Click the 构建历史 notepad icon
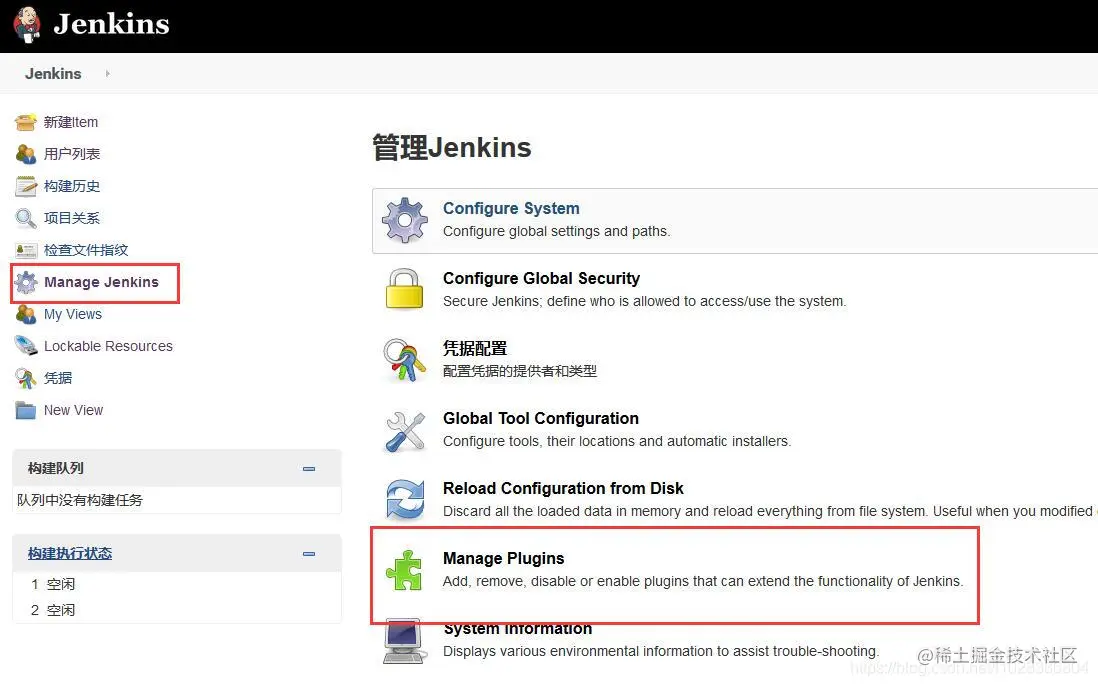 tap(26, 186)
